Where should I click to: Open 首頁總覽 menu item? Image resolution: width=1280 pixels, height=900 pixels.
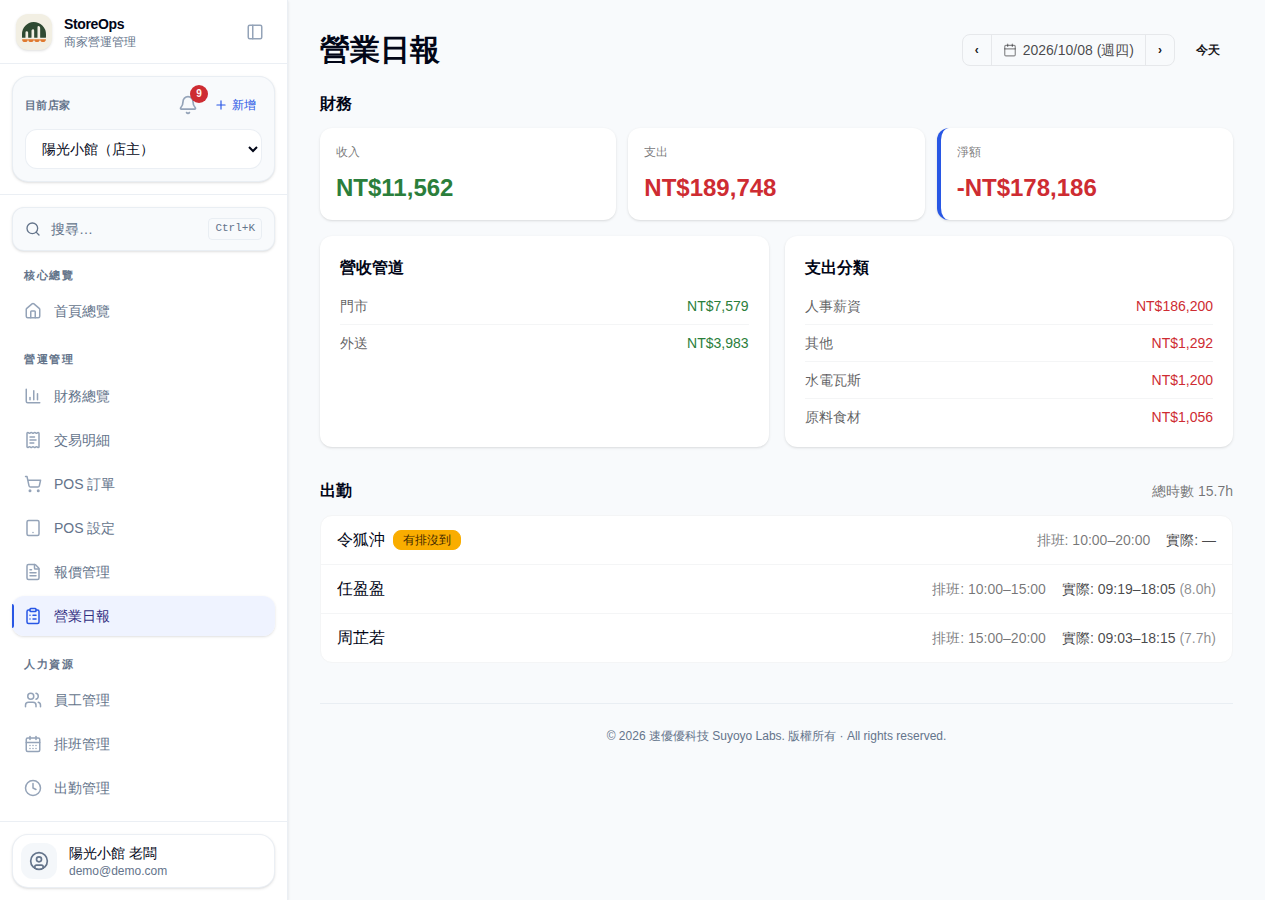[143, 311]
